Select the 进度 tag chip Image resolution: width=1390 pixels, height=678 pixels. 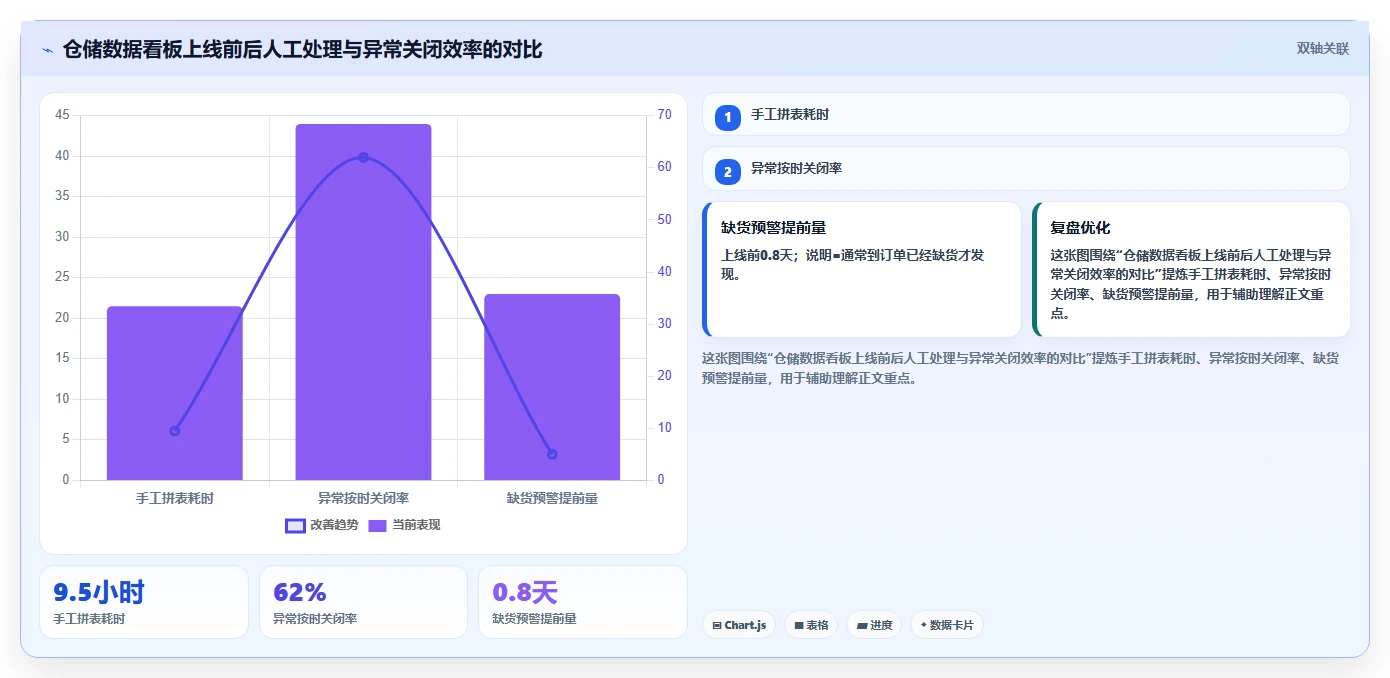pyautogui.click(x=874, y=625)
